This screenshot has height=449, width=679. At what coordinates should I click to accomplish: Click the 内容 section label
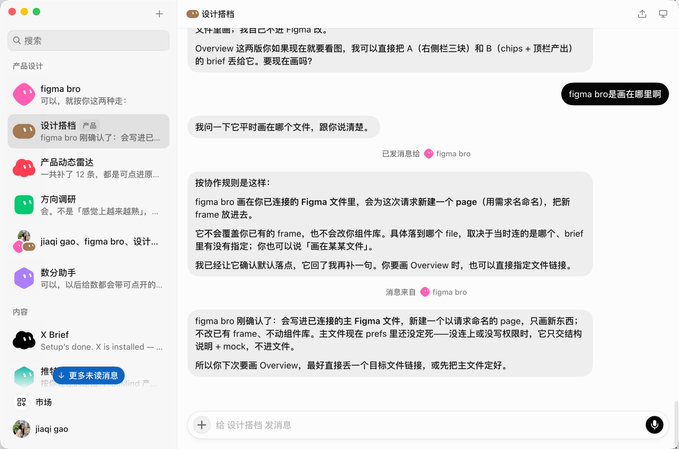[20, 312]
